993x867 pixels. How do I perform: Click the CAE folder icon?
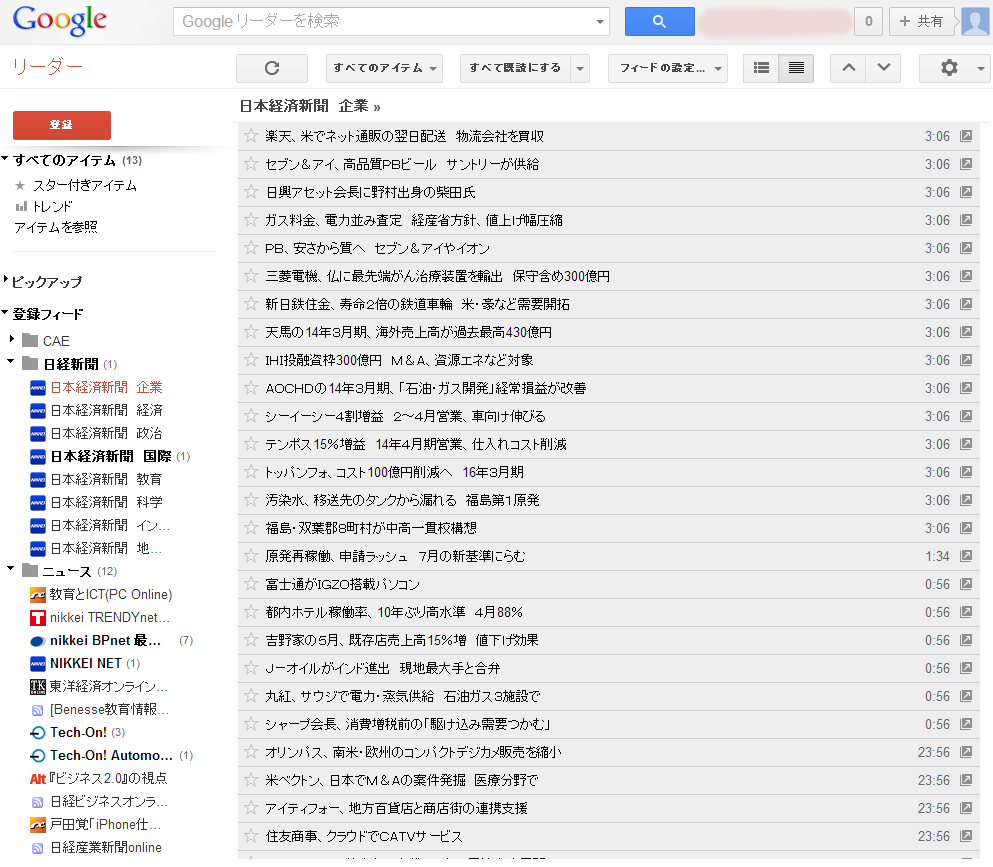[30, 341]
